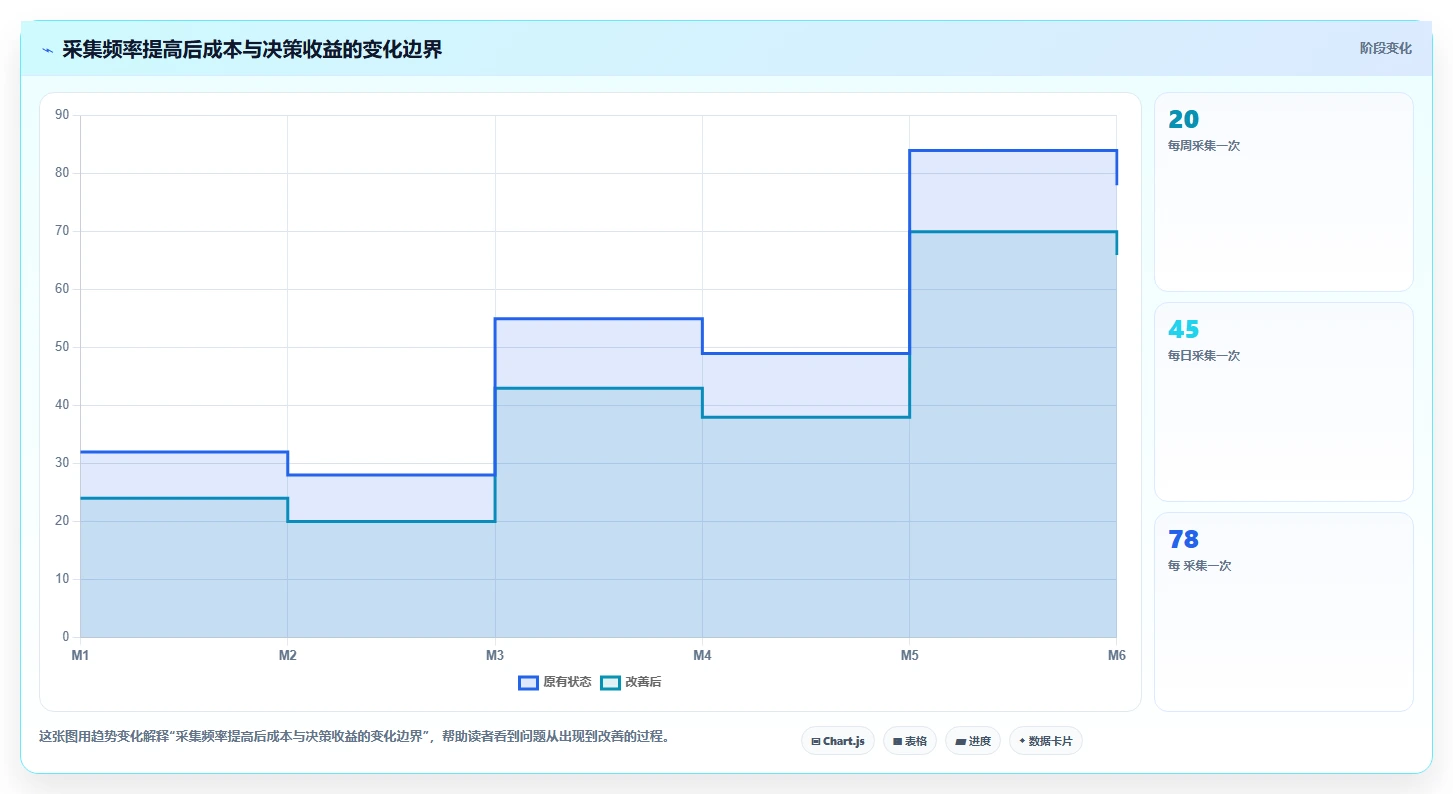Click the teal 改善后 legend color box
Image resolution: width=1453 pixels, height=794 pixels.
click(x=611, y=682)
